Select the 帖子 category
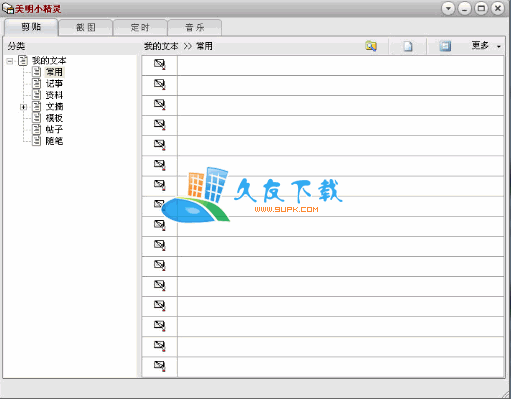Viewport: 511px width, 399px height. pyautogui.click(x=54, y=129)
